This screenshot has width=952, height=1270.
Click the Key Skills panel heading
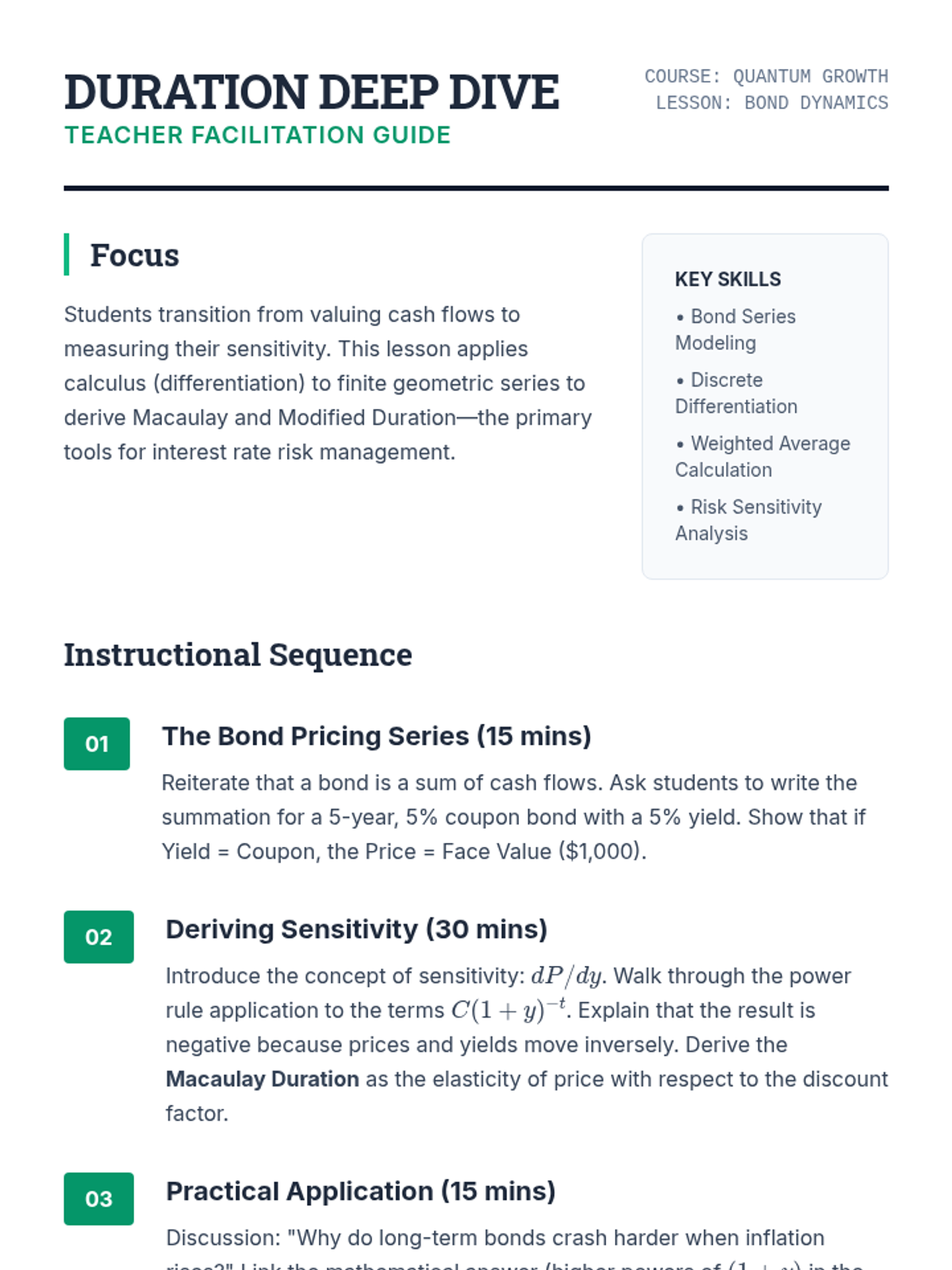click(x=727, y=279)
